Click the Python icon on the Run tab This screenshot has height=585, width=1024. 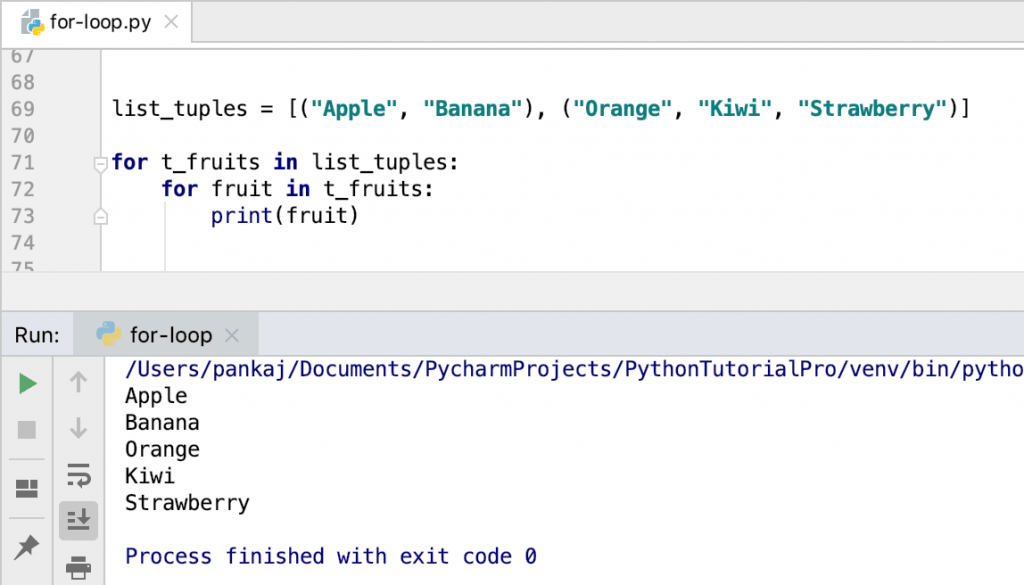[x=110, y=334]
